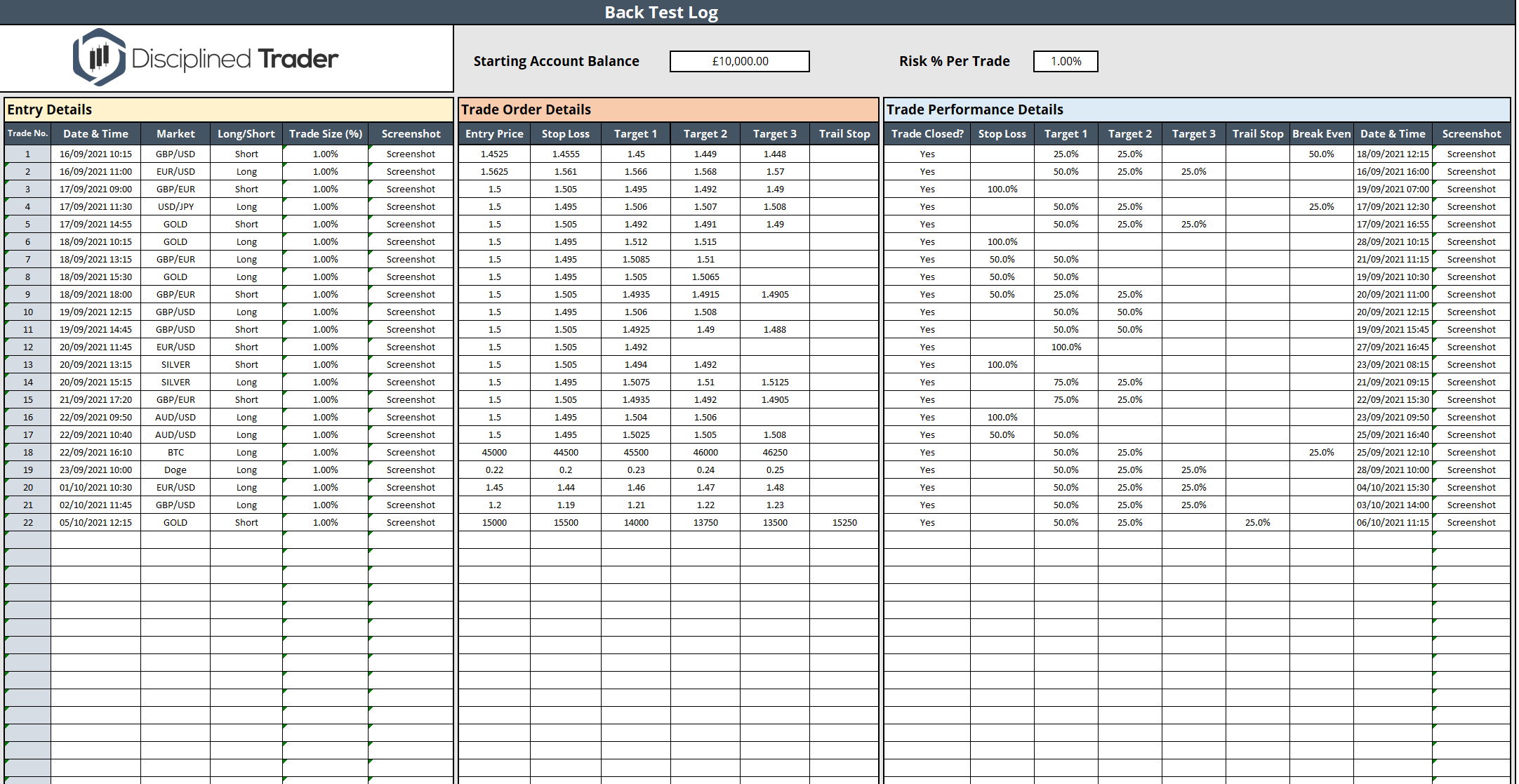
Task: Select Target 3 cell 1.5125
Action: tap(775, 382)
